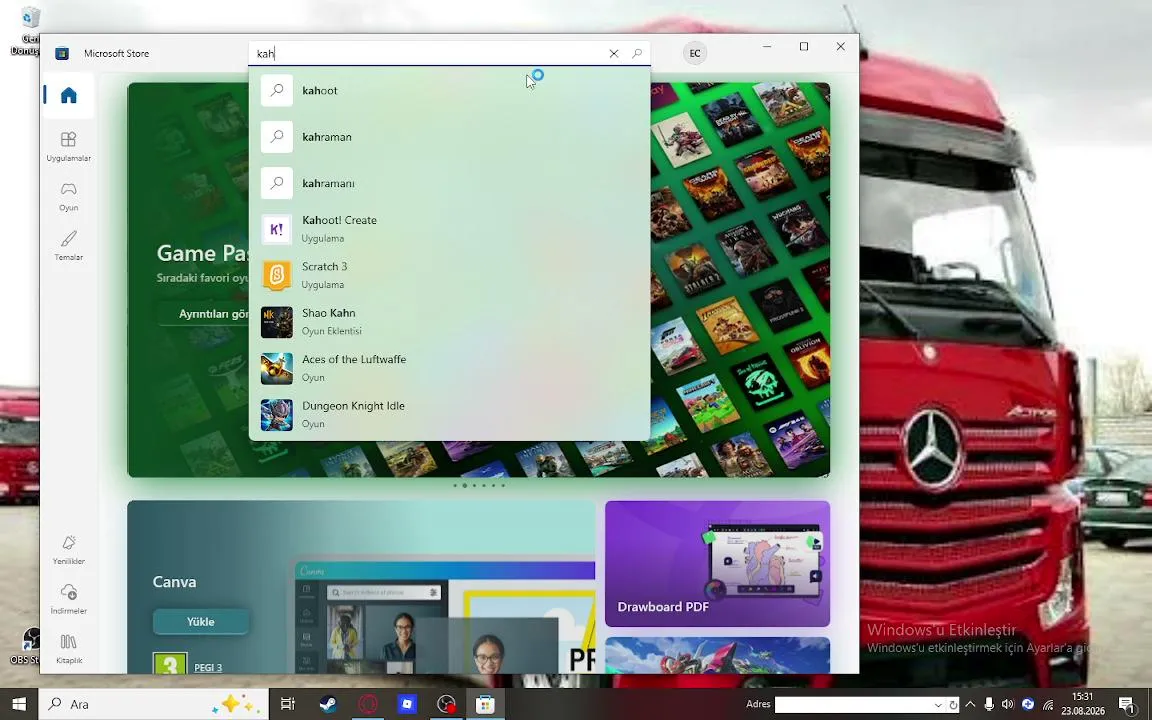Screen dimensions: 1152x720
Task: Open OBS Studio desktop shortcut
Action: click(28, 647)
